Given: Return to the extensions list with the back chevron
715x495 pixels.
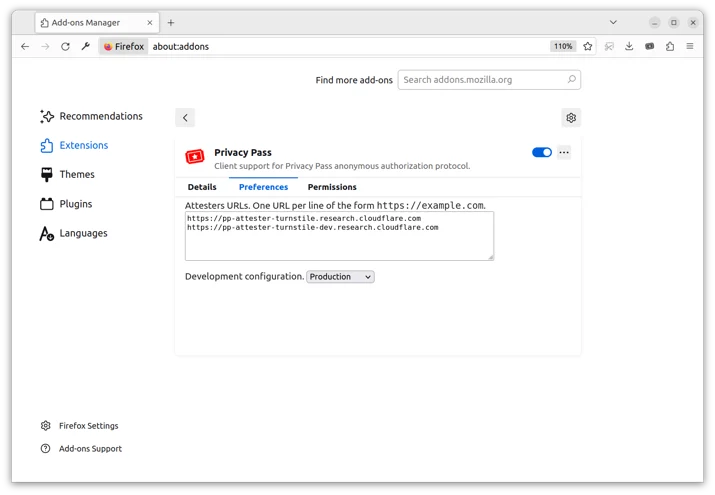Looking at the screenshot, I should point(185,118).
